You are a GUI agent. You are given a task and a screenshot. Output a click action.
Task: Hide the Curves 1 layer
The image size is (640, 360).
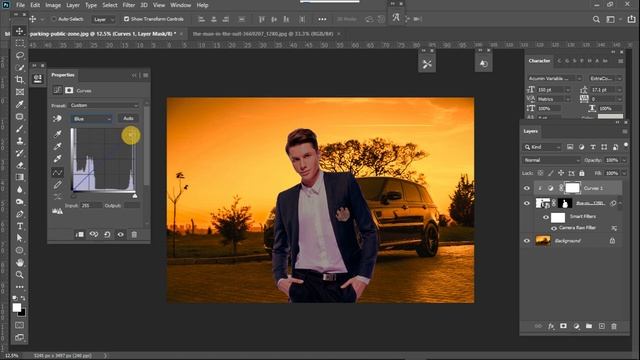pos(527,188)
